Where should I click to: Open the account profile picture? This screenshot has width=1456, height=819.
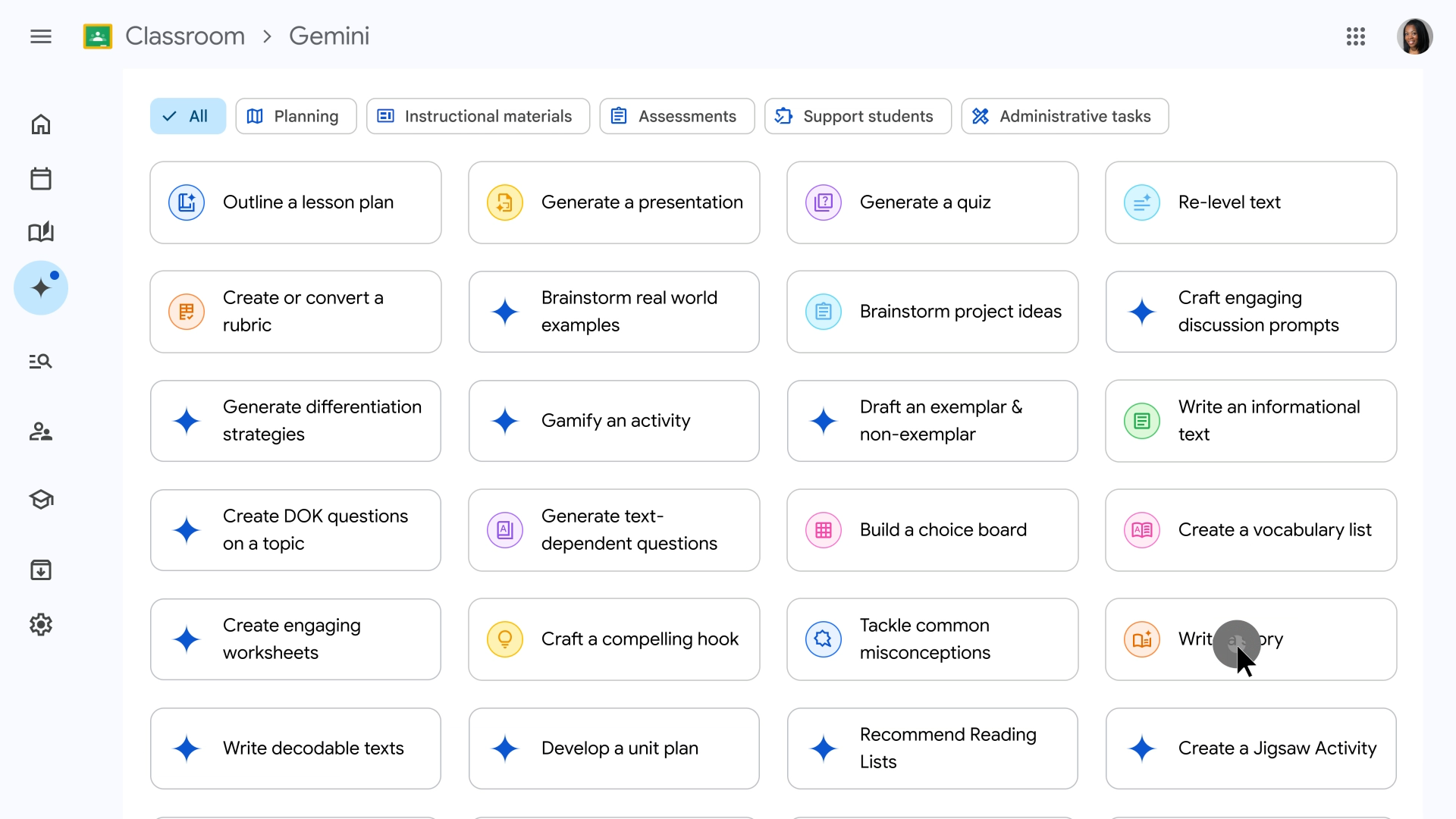1414,36
